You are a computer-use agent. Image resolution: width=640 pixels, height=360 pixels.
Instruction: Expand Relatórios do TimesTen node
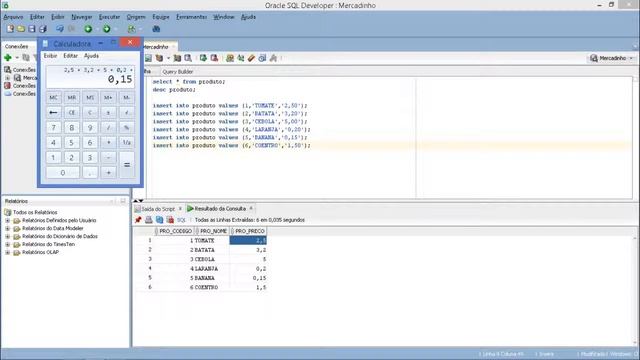(7, 244)
